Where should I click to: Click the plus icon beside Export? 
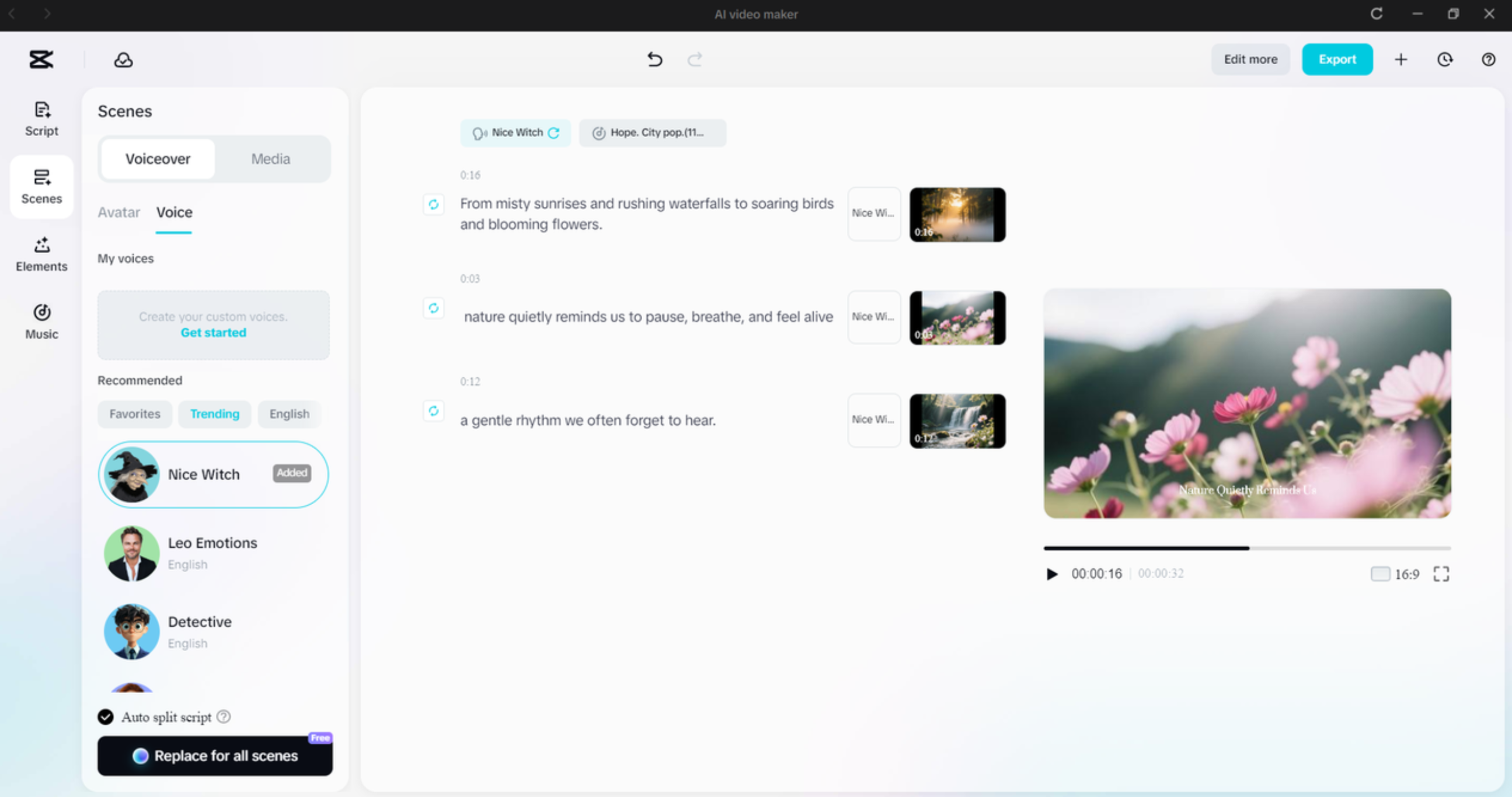click(1400, 60)
